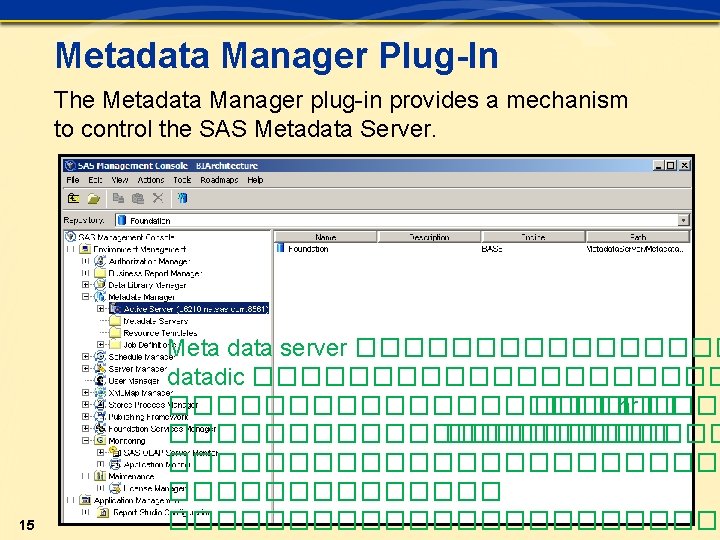The image size is (720, 540).
Task: Open the View menu
Action: pos(120,180)
